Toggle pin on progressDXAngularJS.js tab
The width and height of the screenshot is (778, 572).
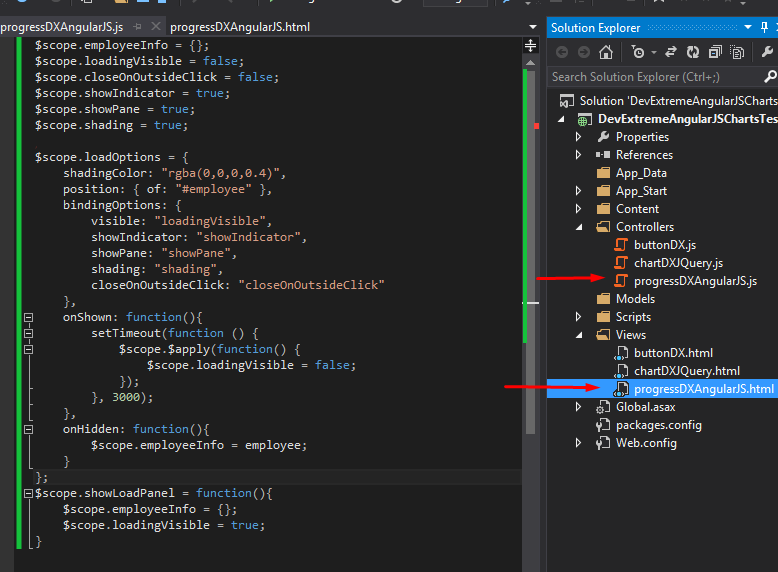tap(138, 27)
